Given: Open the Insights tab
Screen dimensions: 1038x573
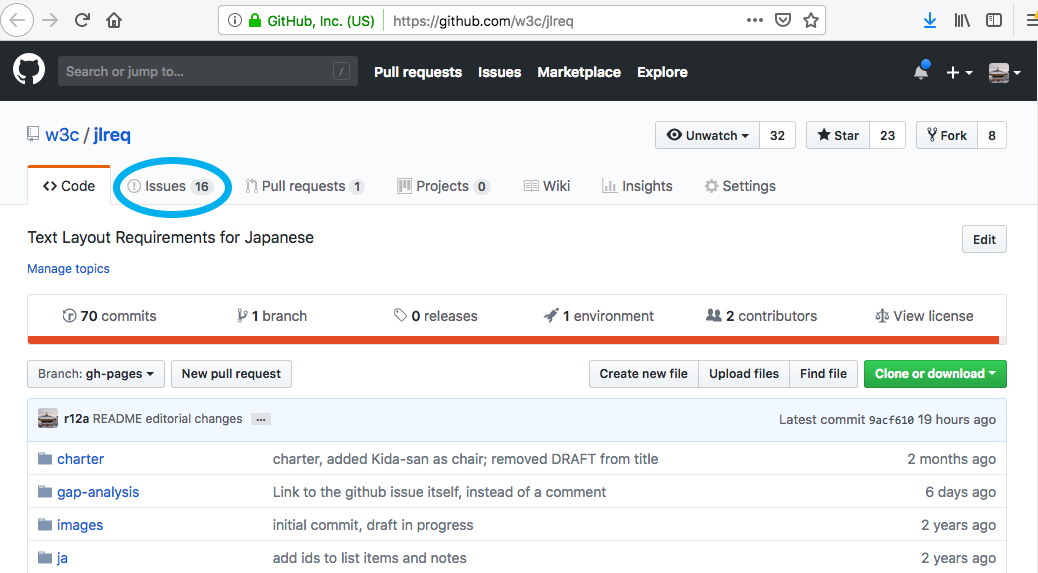Looking at the screenshot, I should [x=637, y=186].
